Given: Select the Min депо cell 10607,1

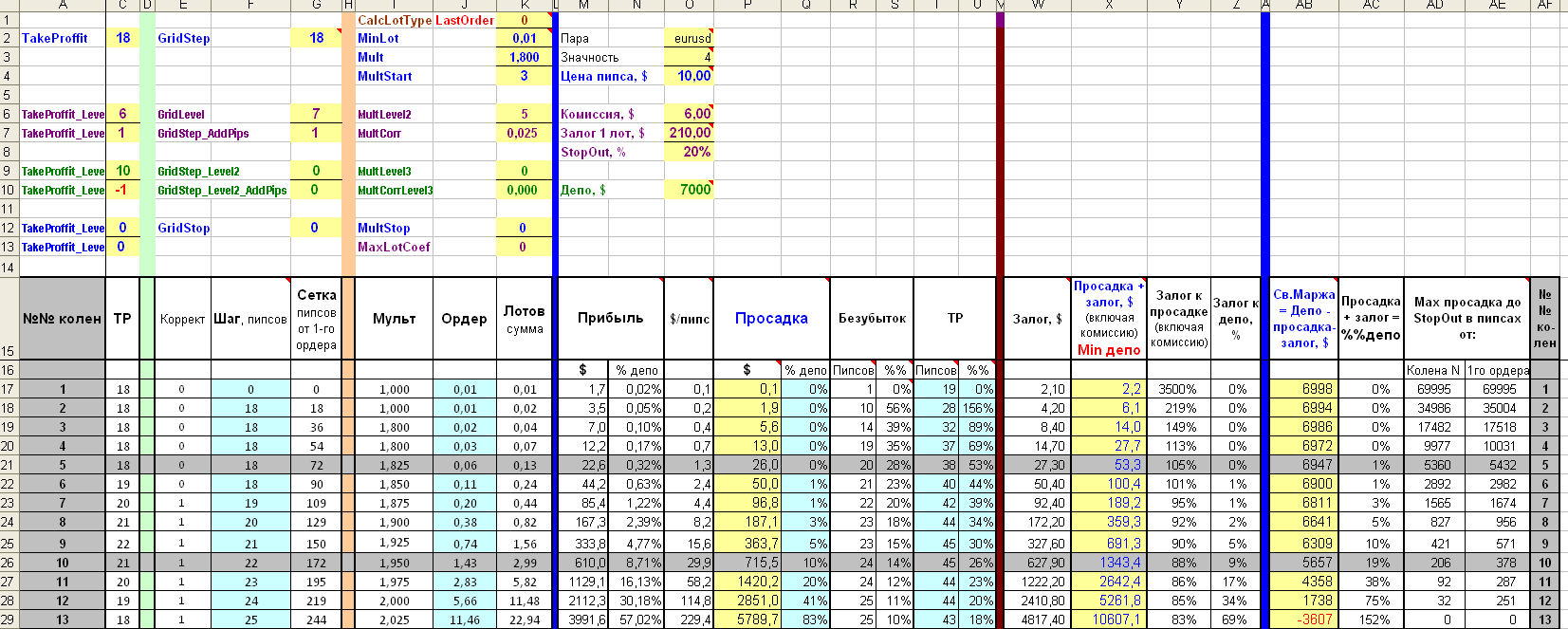Looking at the screenshot, I should pos(1109,620).
